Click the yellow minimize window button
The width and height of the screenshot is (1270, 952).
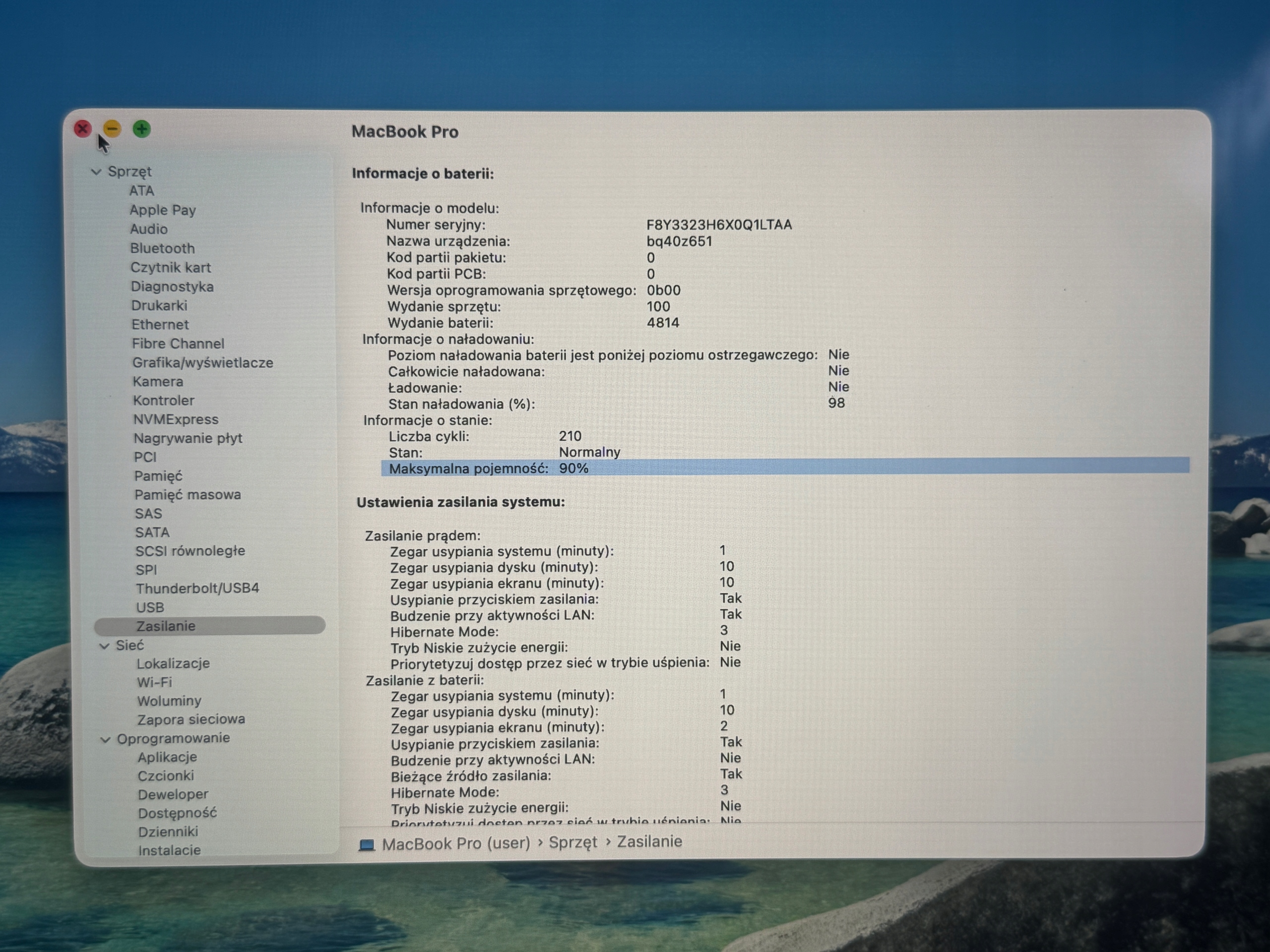(x=112, y=128)
